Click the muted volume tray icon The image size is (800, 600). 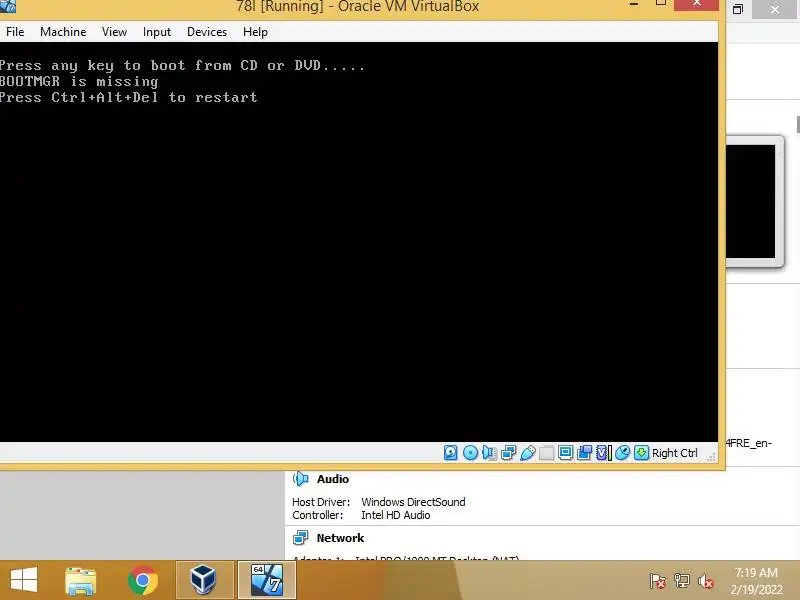706,581
